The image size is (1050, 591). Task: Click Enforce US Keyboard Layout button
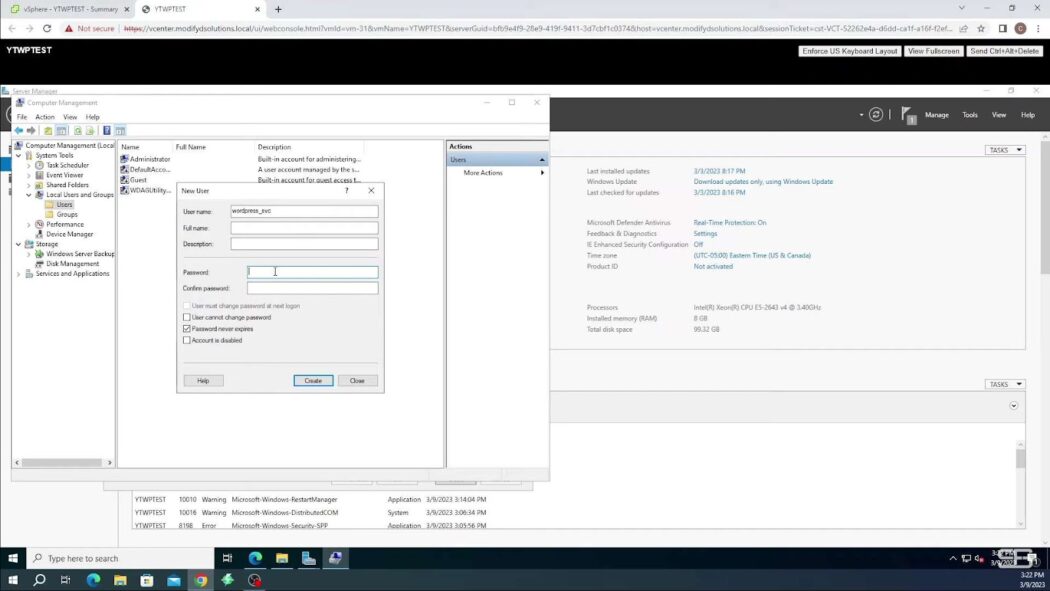(x=849, y=51)
